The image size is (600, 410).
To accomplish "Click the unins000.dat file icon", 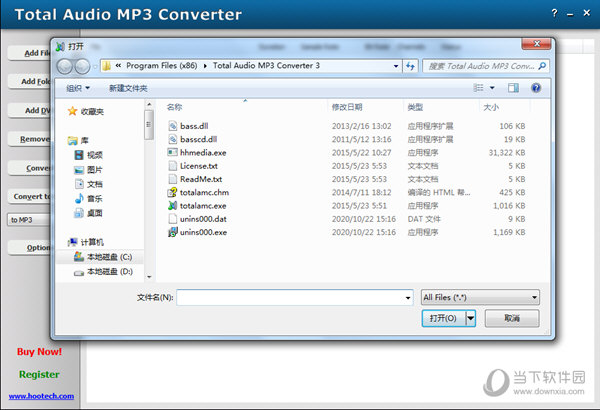I will click(x=173, y=219).
